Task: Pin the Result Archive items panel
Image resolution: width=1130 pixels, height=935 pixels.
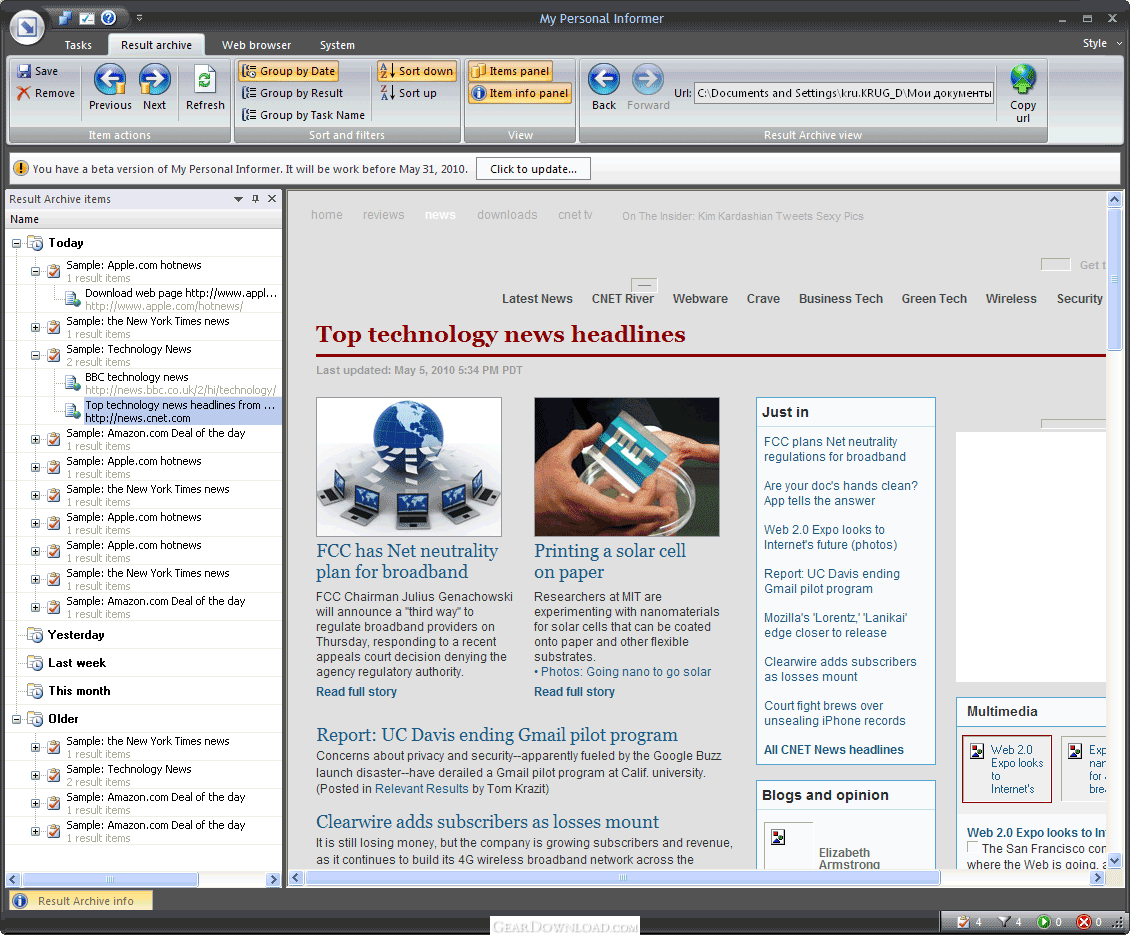Action: coord(255,199)
